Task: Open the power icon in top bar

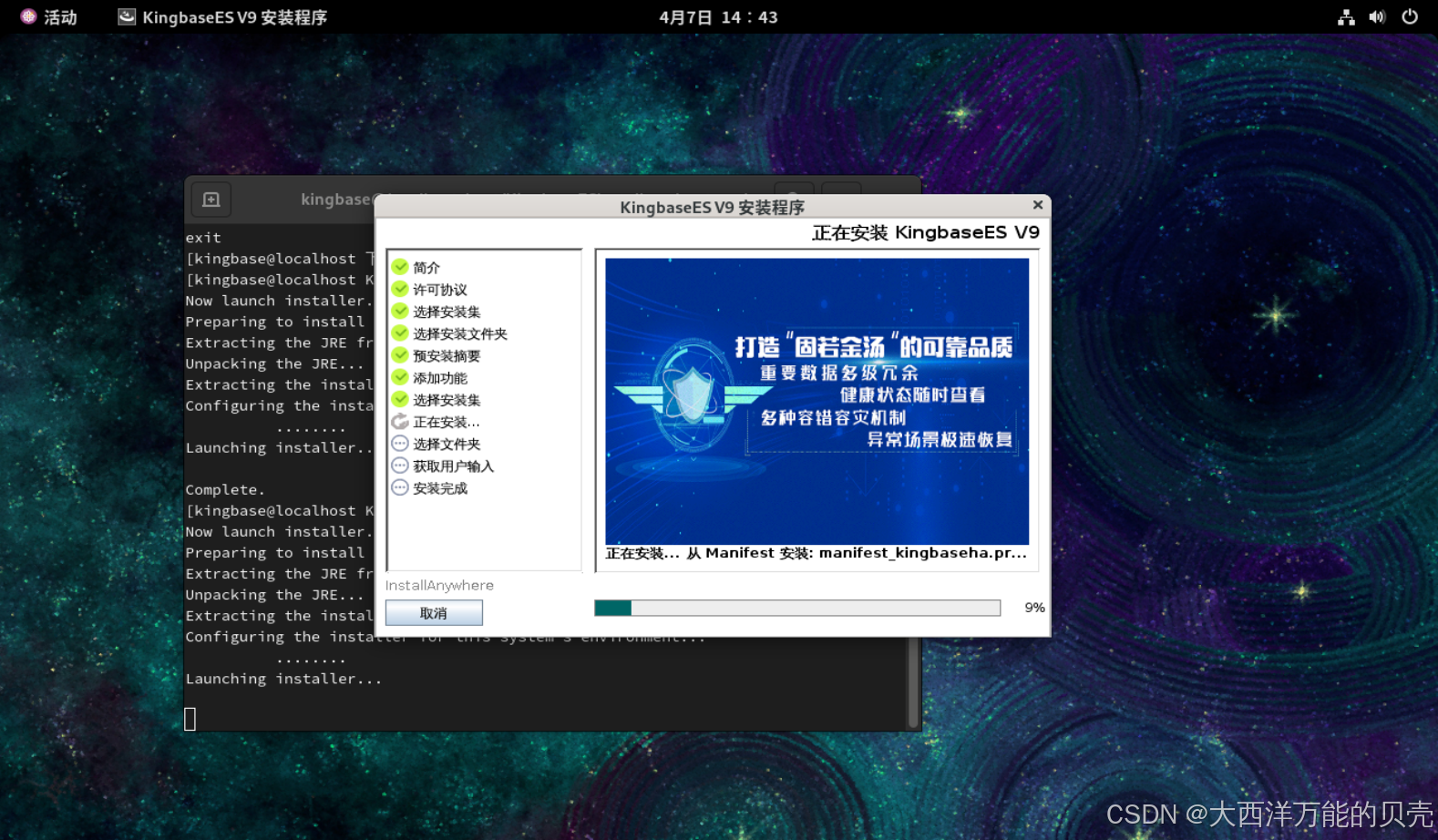Action: [x=1410, y=16]
